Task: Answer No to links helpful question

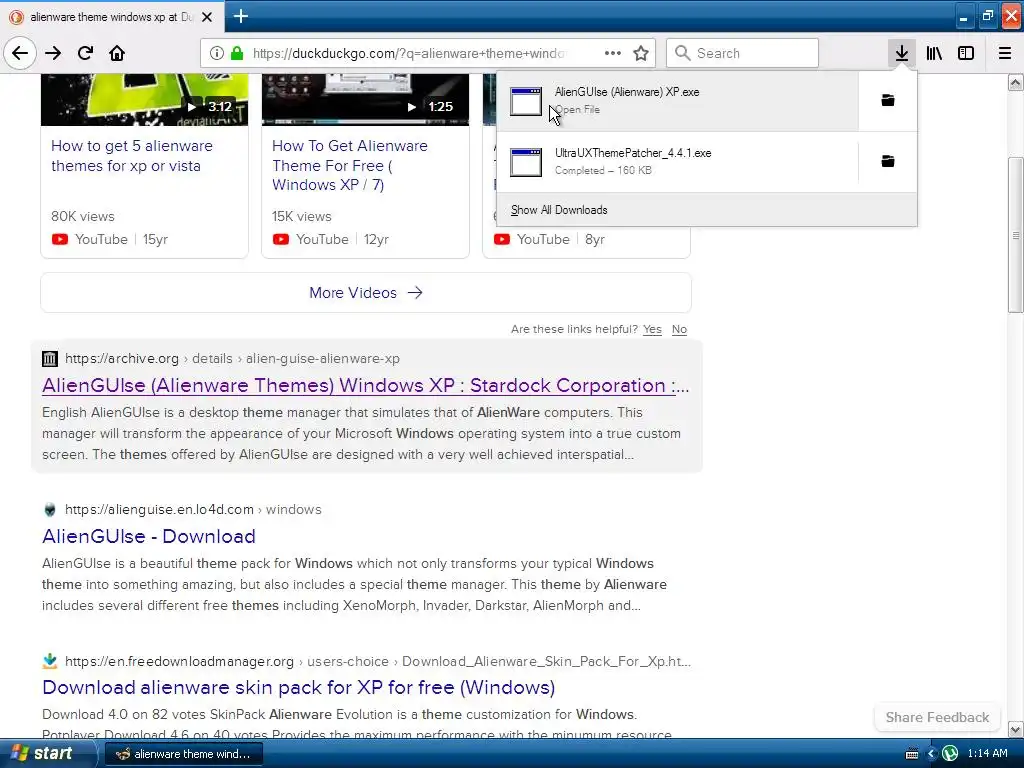Action: point(679,329)
